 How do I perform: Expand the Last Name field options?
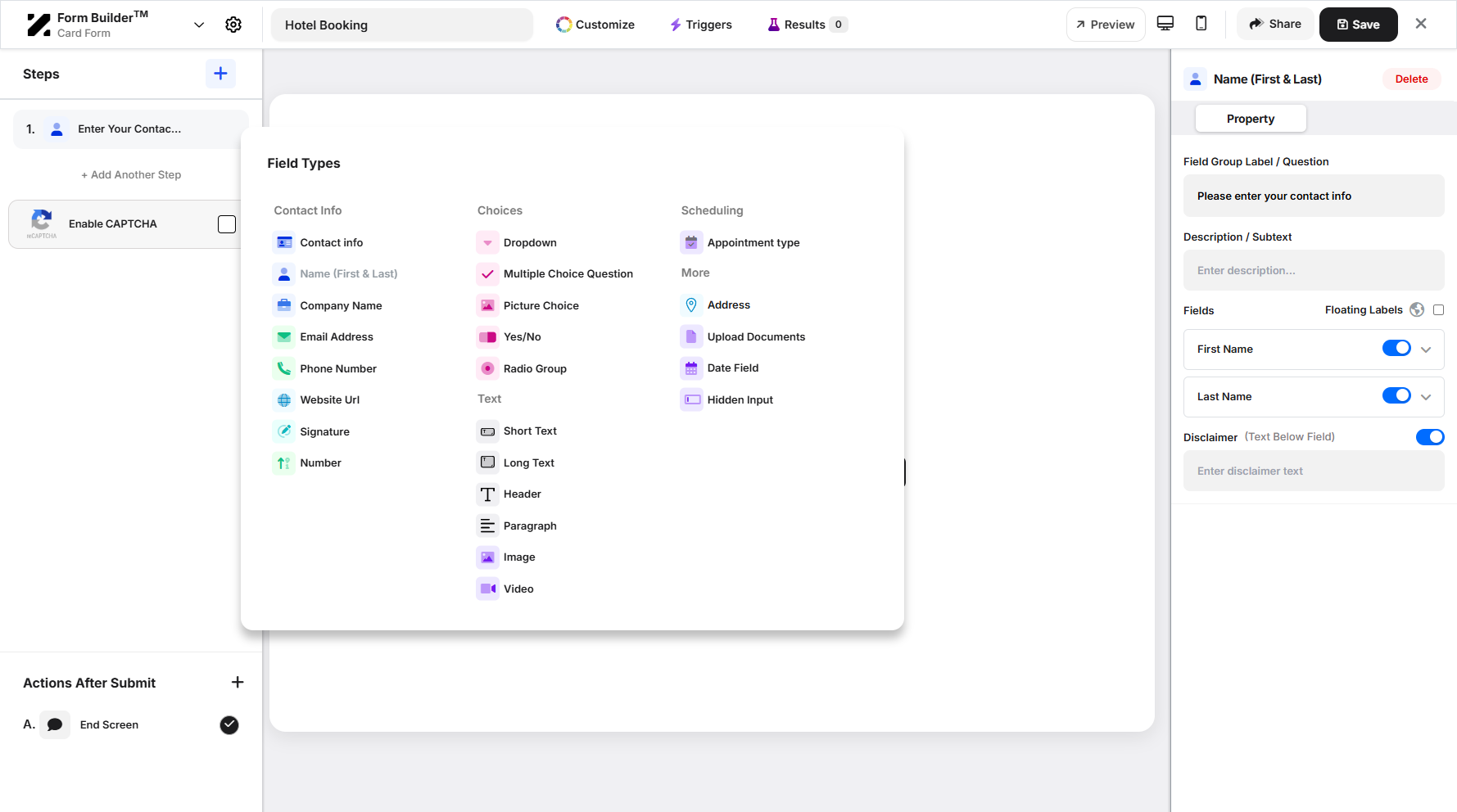click(x=1426, y=397)
